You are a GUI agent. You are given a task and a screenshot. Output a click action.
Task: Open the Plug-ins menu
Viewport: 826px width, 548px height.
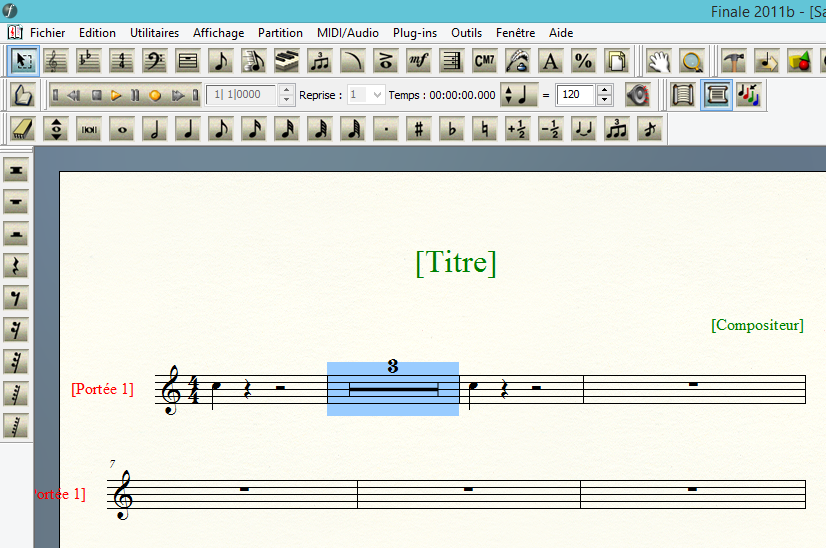pos(414,33)
